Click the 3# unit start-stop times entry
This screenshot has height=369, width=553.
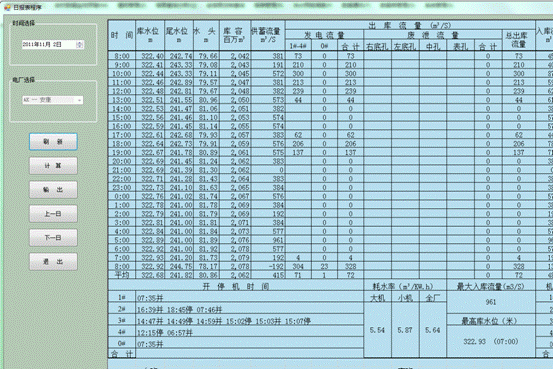[224, 321]
